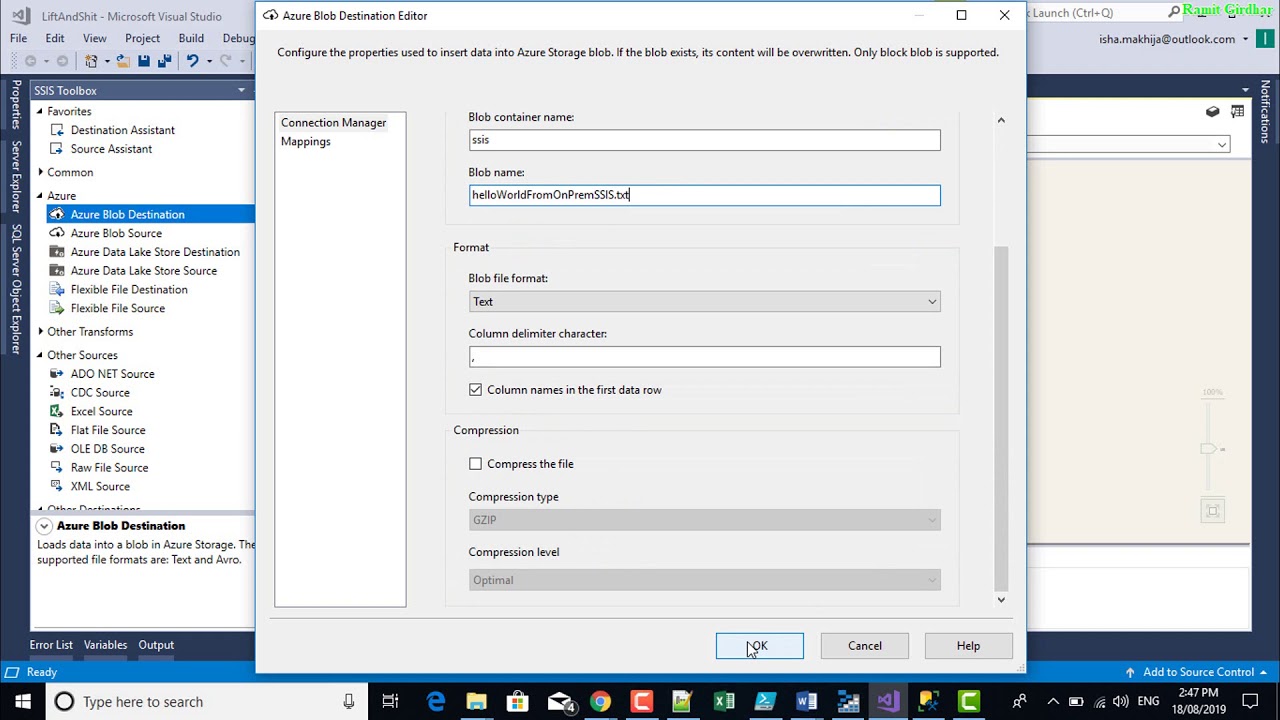1280x720 pixels.
Task: Enable Compress the file checkbox
Action: coord(475,464)
